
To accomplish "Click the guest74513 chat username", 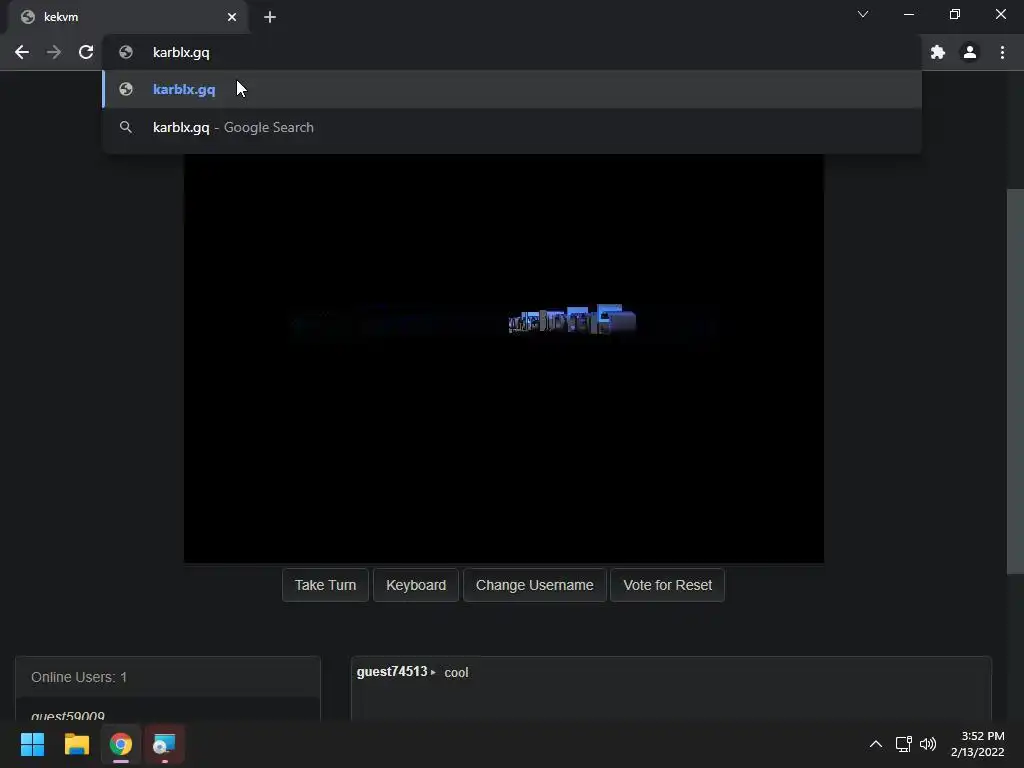I will tap(392, 672).
